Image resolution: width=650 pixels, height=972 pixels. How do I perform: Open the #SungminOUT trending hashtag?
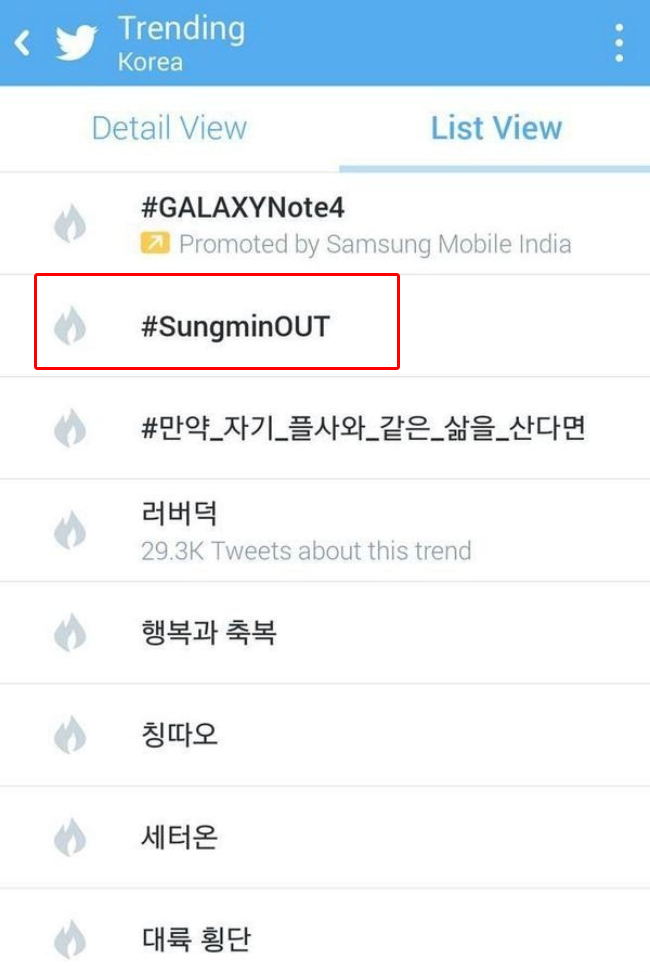click(x=236, y=326)
